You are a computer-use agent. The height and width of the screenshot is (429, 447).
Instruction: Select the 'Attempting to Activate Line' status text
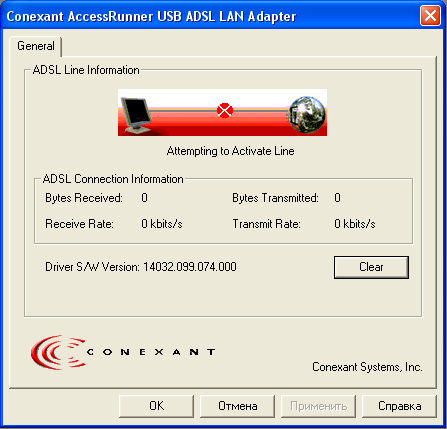230,151
